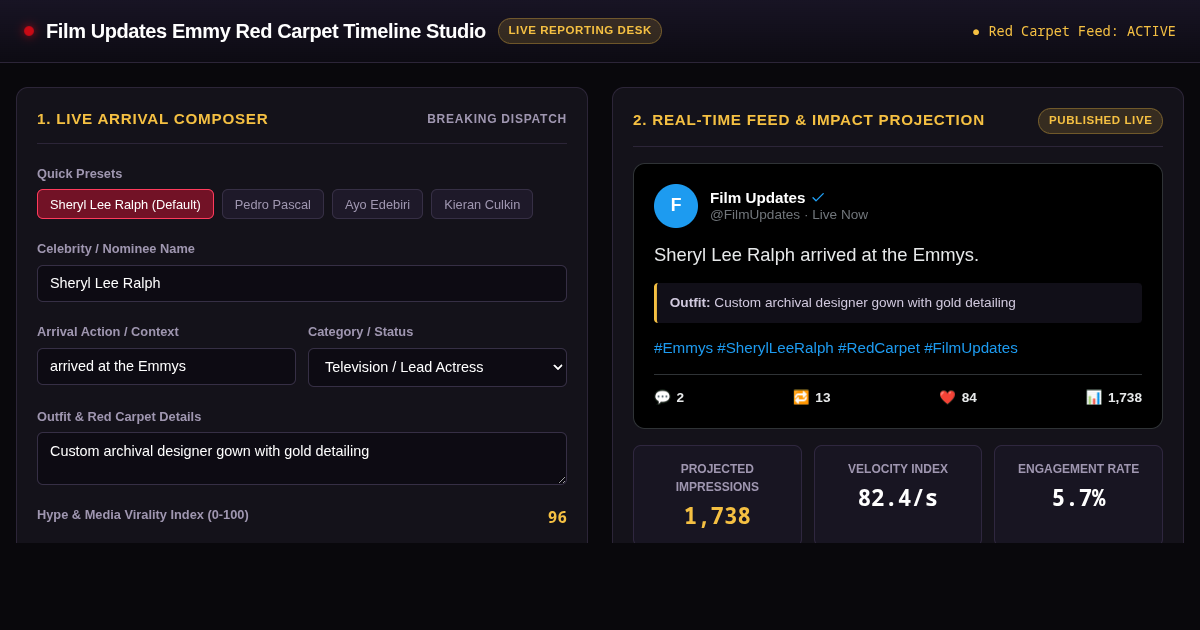
Task: Click the #SherylLeeRalph hashtag
Action: tap(775, 348)
